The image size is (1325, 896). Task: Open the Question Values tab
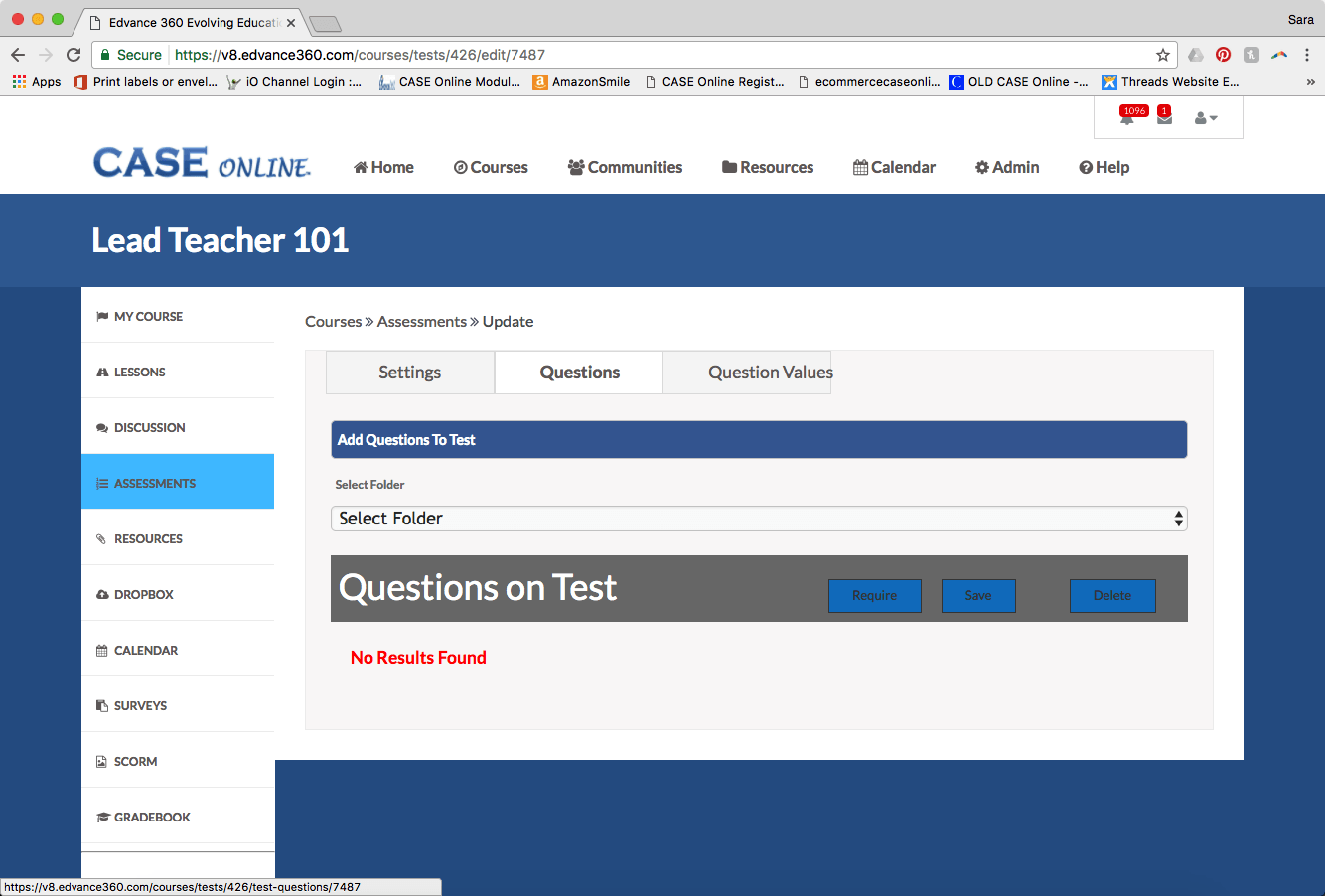(769, 373)
